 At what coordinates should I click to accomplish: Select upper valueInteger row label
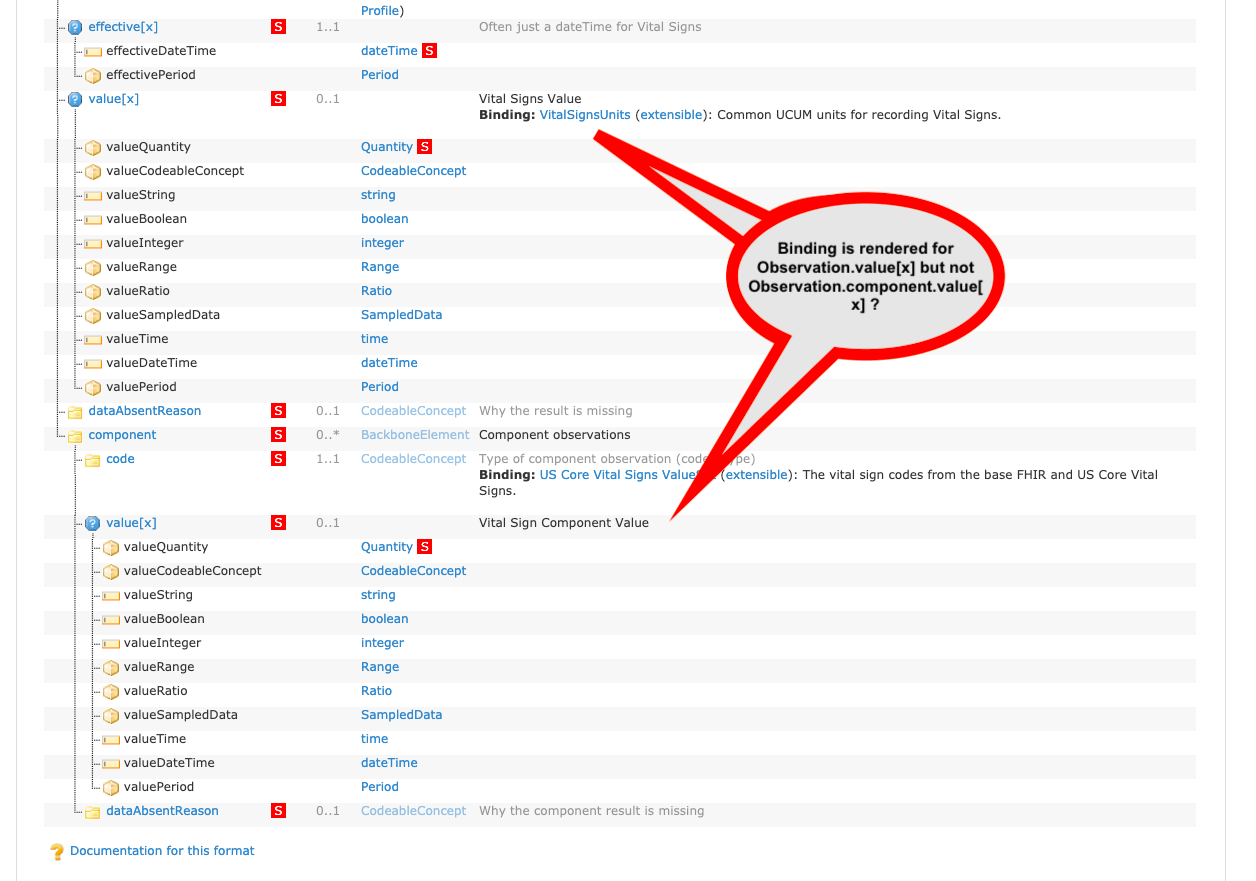pos(145,243)
